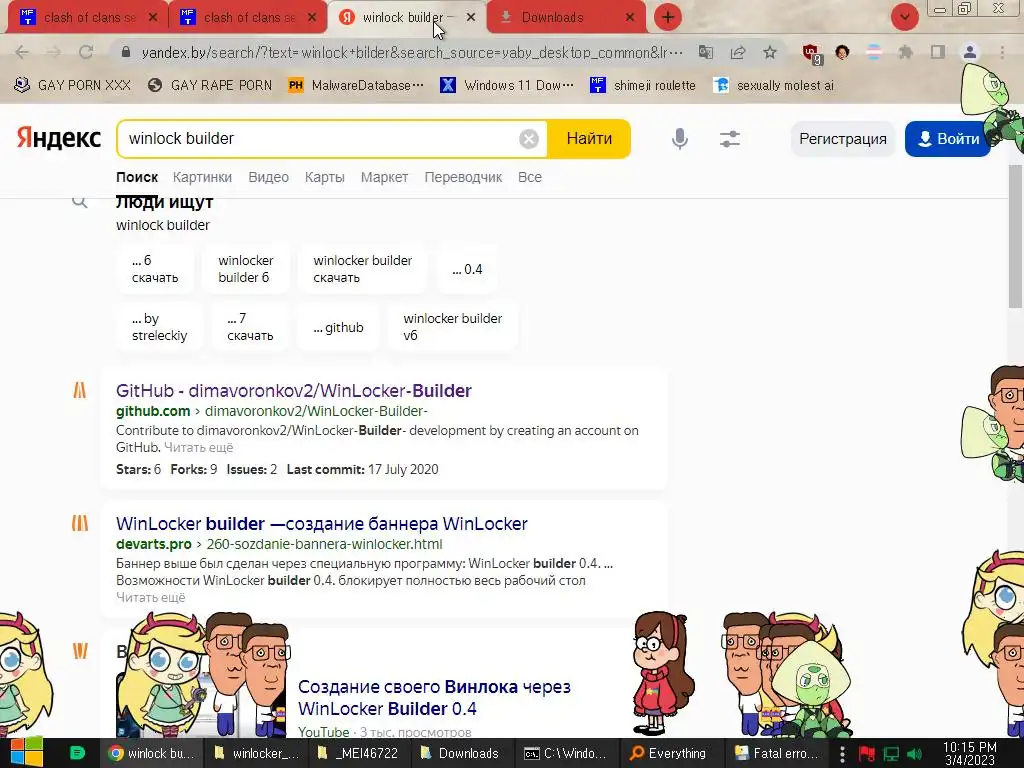
Task: Open a new tab with the plus button
Action: click(x=667, y=17)
